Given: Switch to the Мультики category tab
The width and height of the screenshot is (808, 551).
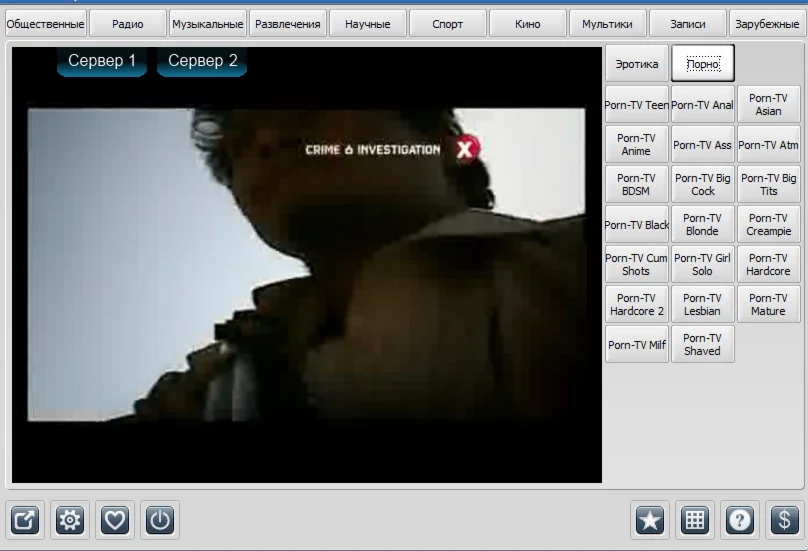Looking at the screenshot, I should pos(608,24).
